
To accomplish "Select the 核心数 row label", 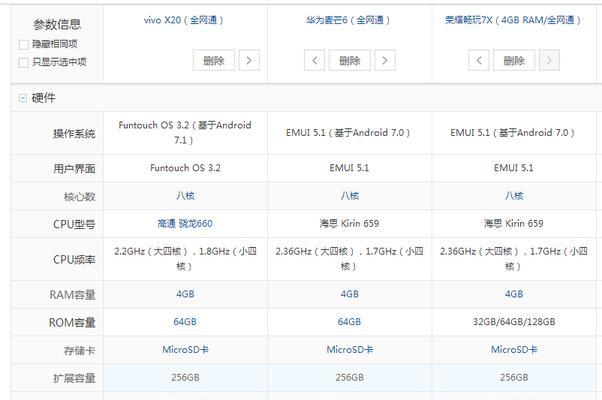I will [79, 197].
